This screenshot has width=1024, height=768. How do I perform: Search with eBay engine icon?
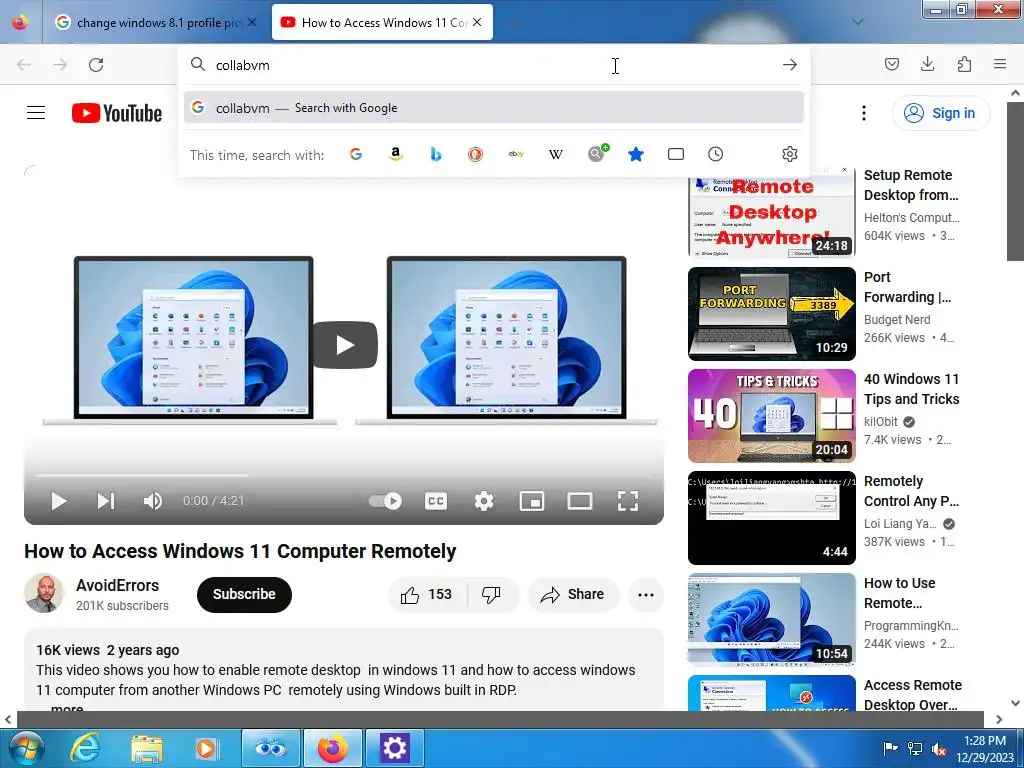516,154
